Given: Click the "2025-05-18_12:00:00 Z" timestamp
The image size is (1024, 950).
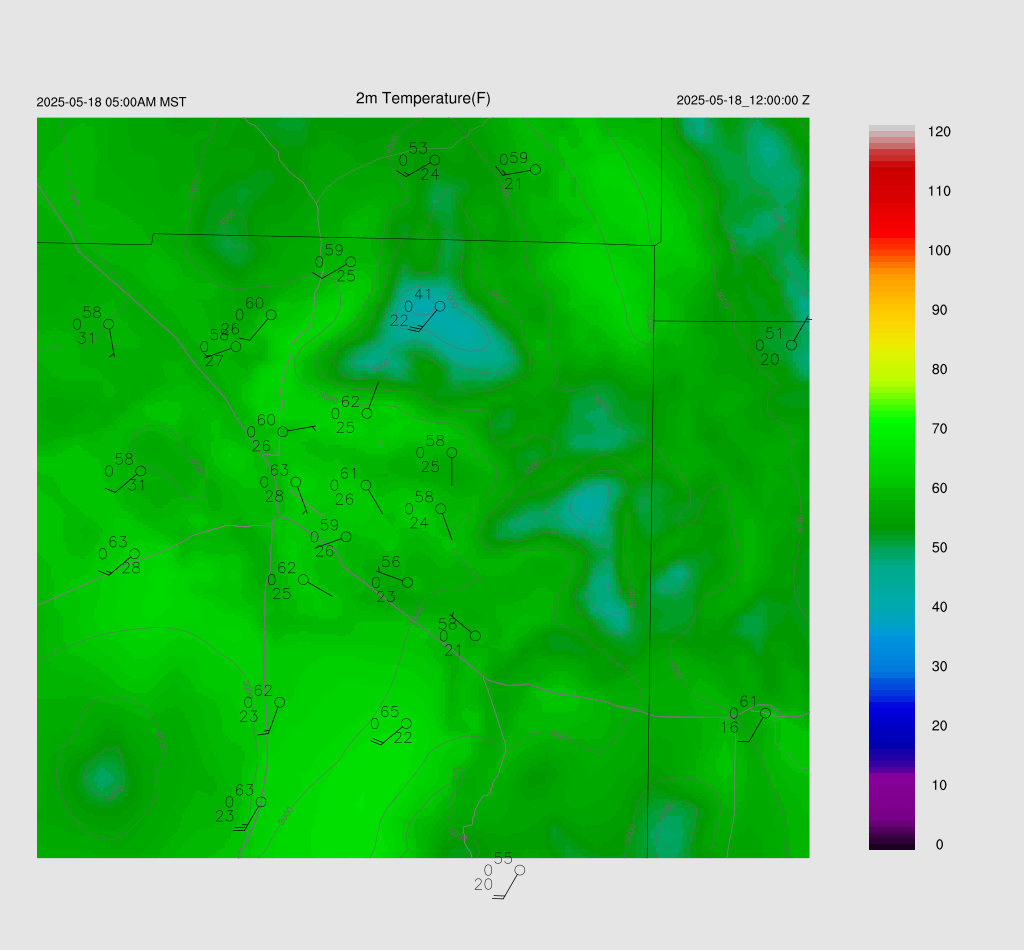Looking at the screenshot, I should tap(743, 100).
